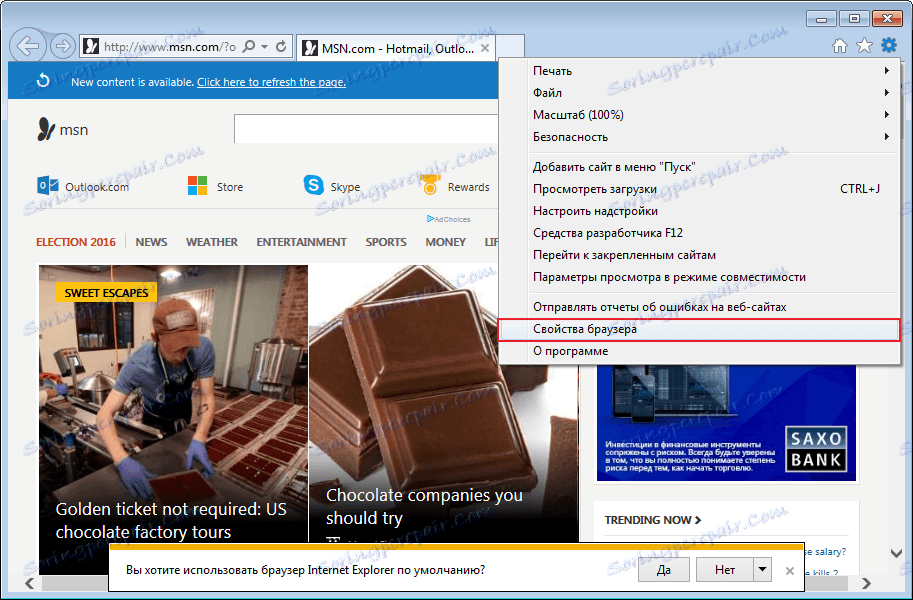
Task: Select Перейти к закрепленным сайтам
Action: (699, 255)
